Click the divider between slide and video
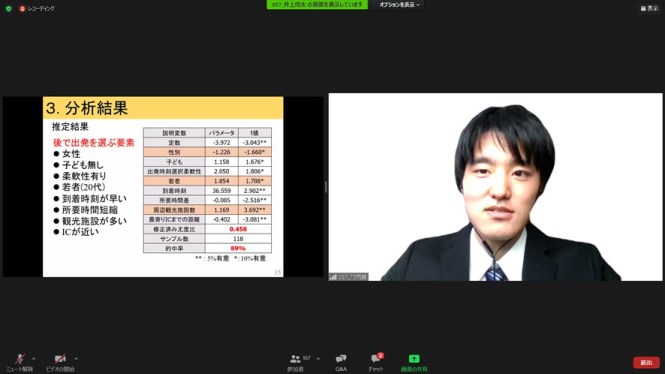665x374 pixels. (326, 187)
